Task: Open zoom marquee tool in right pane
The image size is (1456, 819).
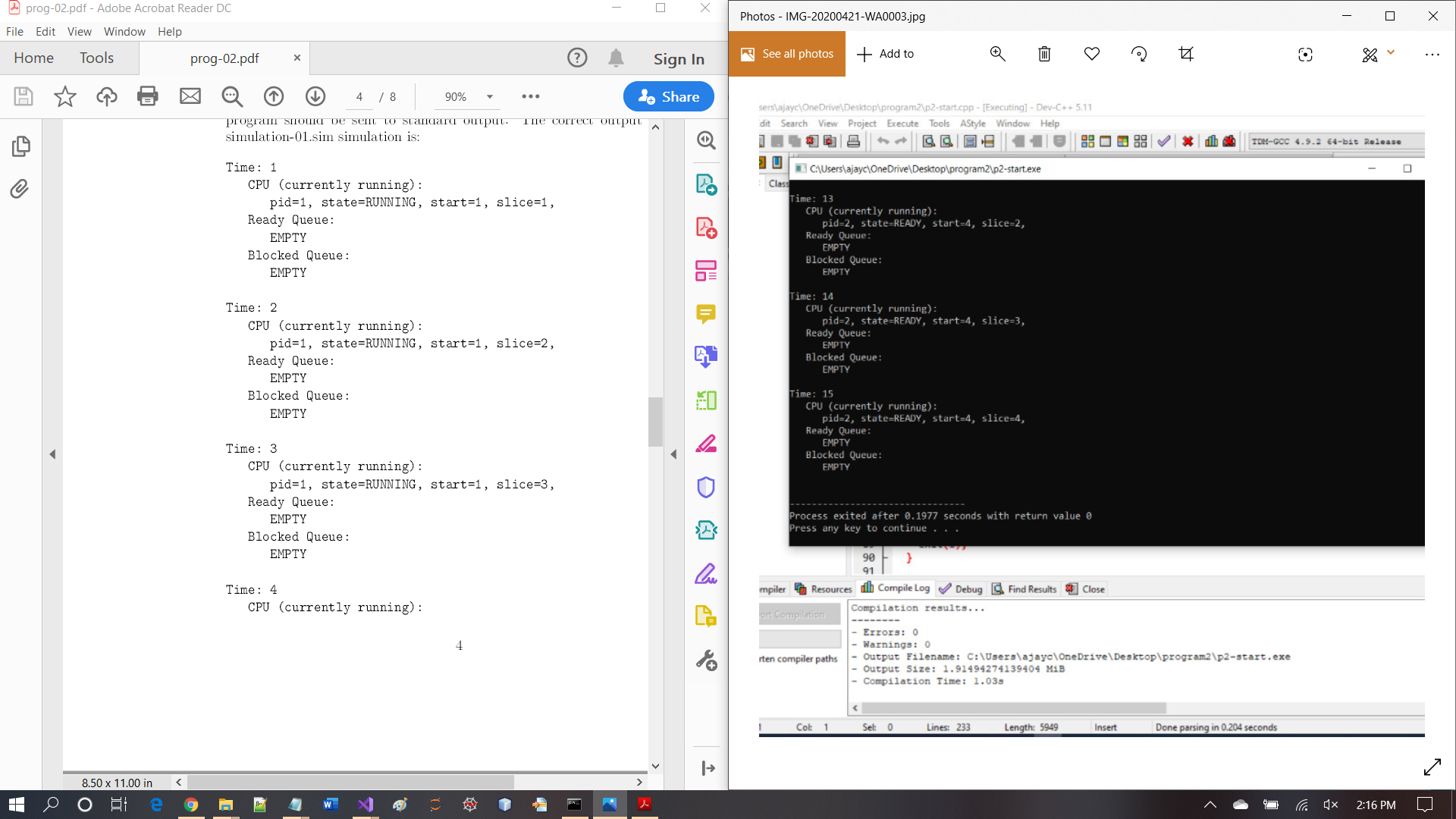Action: pos(706,140)
